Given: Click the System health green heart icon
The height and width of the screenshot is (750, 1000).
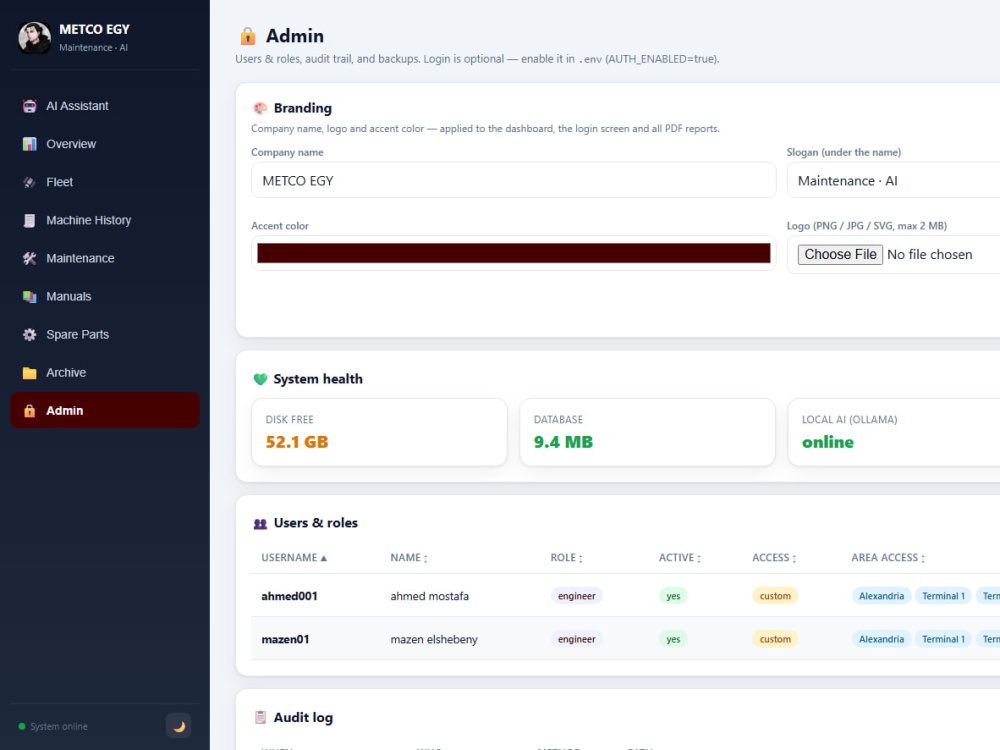Looking at the screenshot, I should pos(260,379).
